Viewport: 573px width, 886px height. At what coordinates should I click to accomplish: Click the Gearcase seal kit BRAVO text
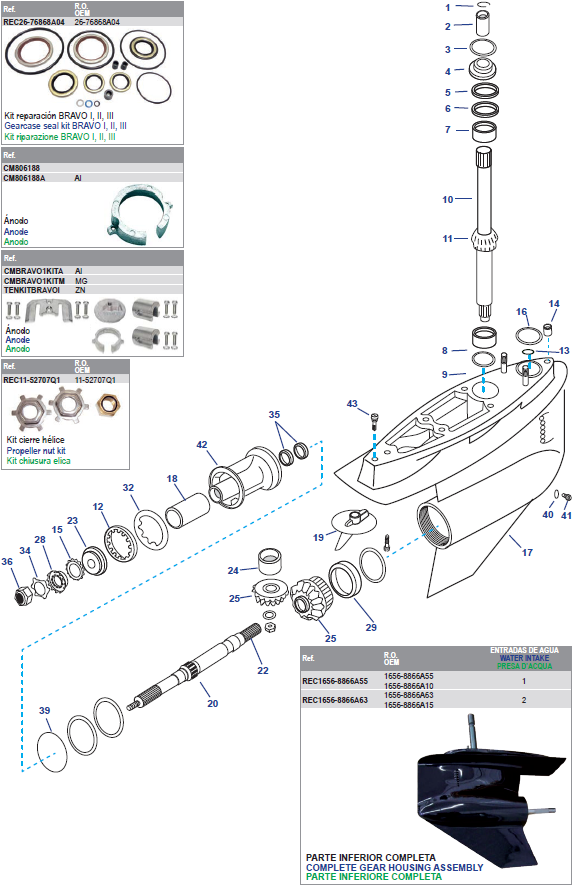point(66,126)
